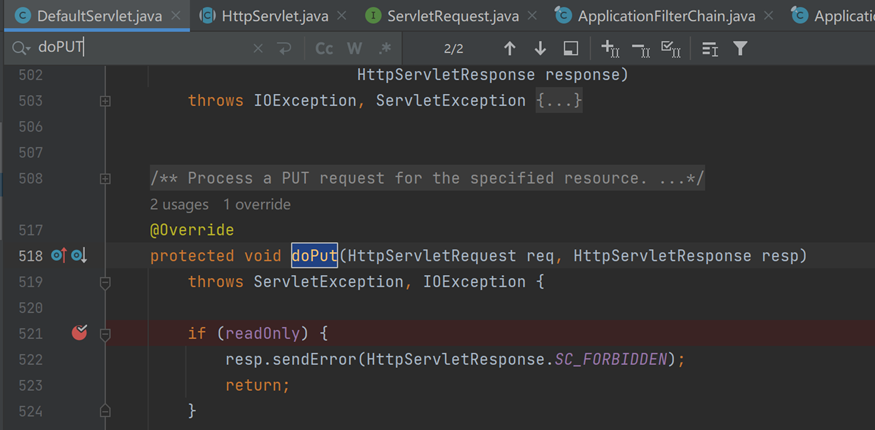Image resolution: width=875 pixels, height=430 pixels.
Task: Close the ServletRequest.java tab
Action: tap(533, 16)
